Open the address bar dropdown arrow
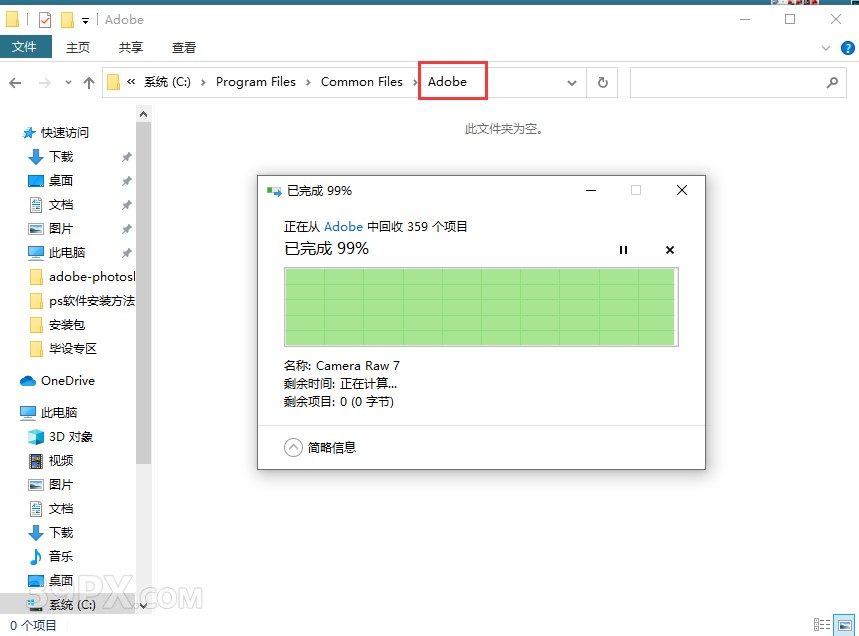 click(x=572, y=82)
